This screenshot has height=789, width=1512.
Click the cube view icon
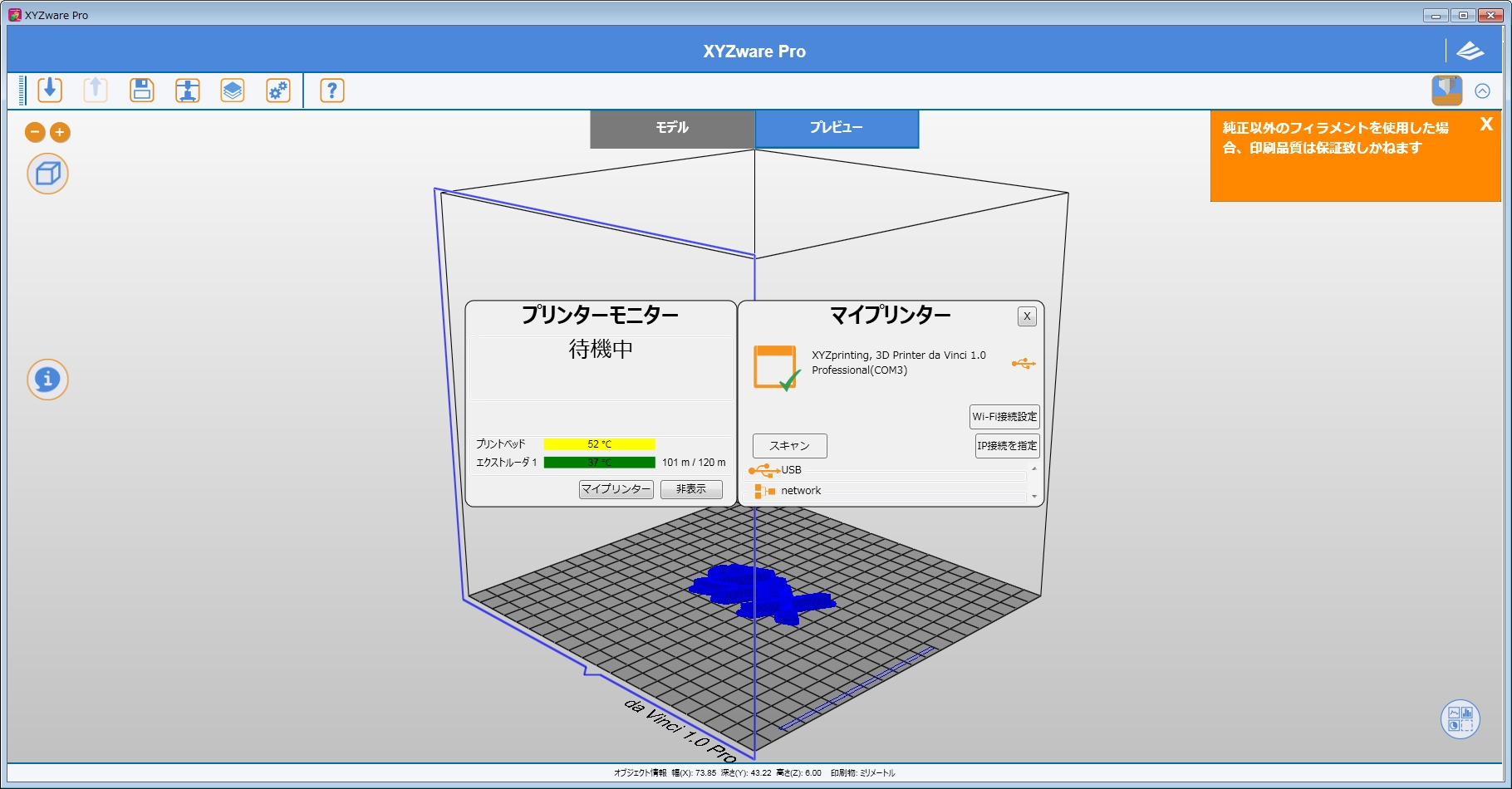pyautogui.click(x=48, y=174)
